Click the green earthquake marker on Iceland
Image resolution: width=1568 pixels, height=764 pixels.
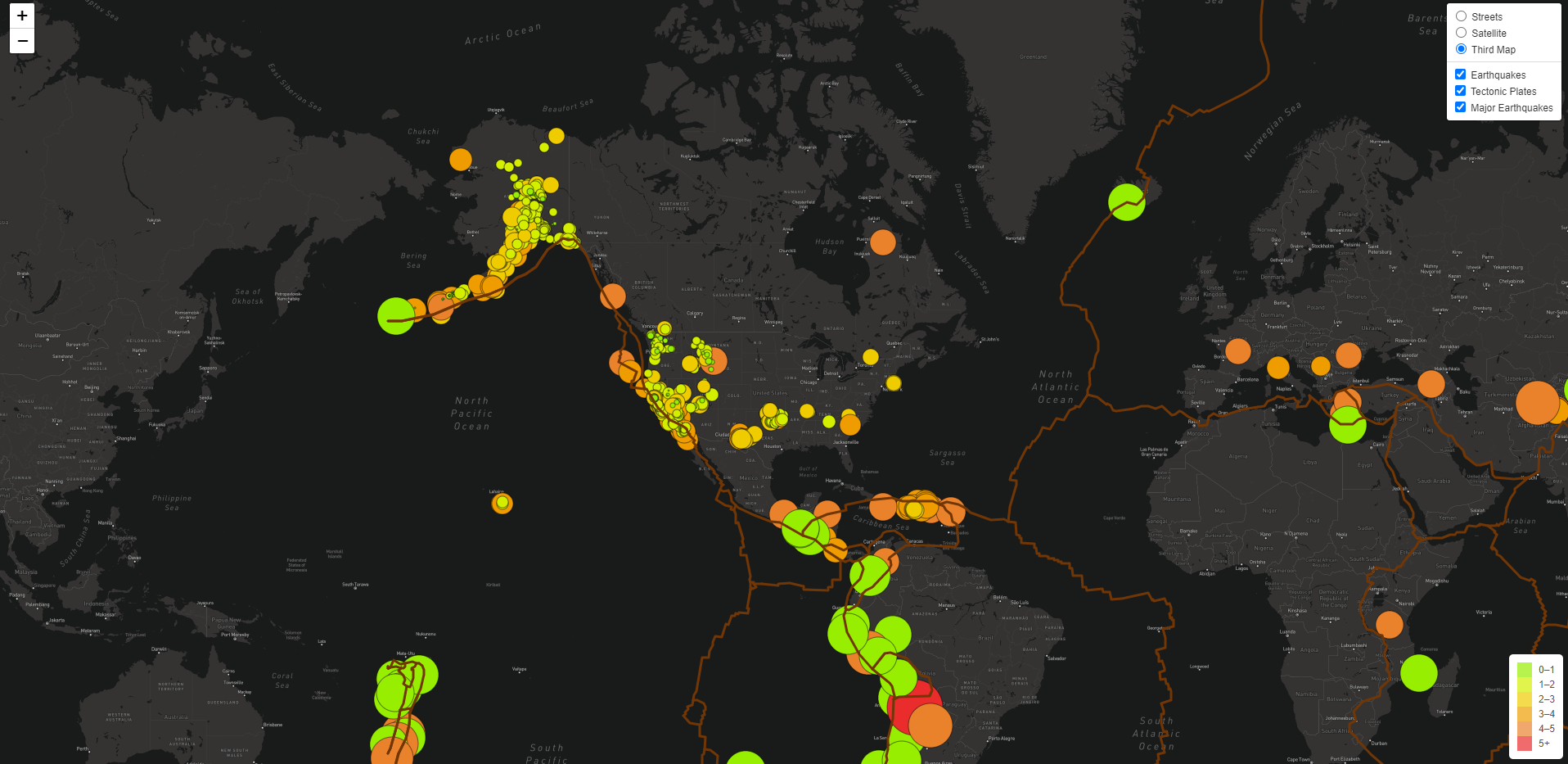coord(1127,201)
